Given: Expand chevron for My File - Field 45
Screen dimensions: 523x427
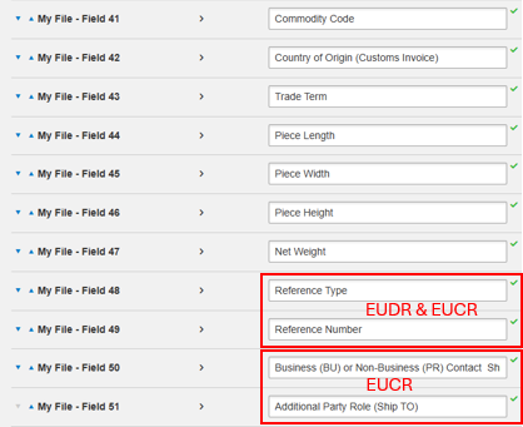Looking at the screenshot, I should tap(201, 173).
